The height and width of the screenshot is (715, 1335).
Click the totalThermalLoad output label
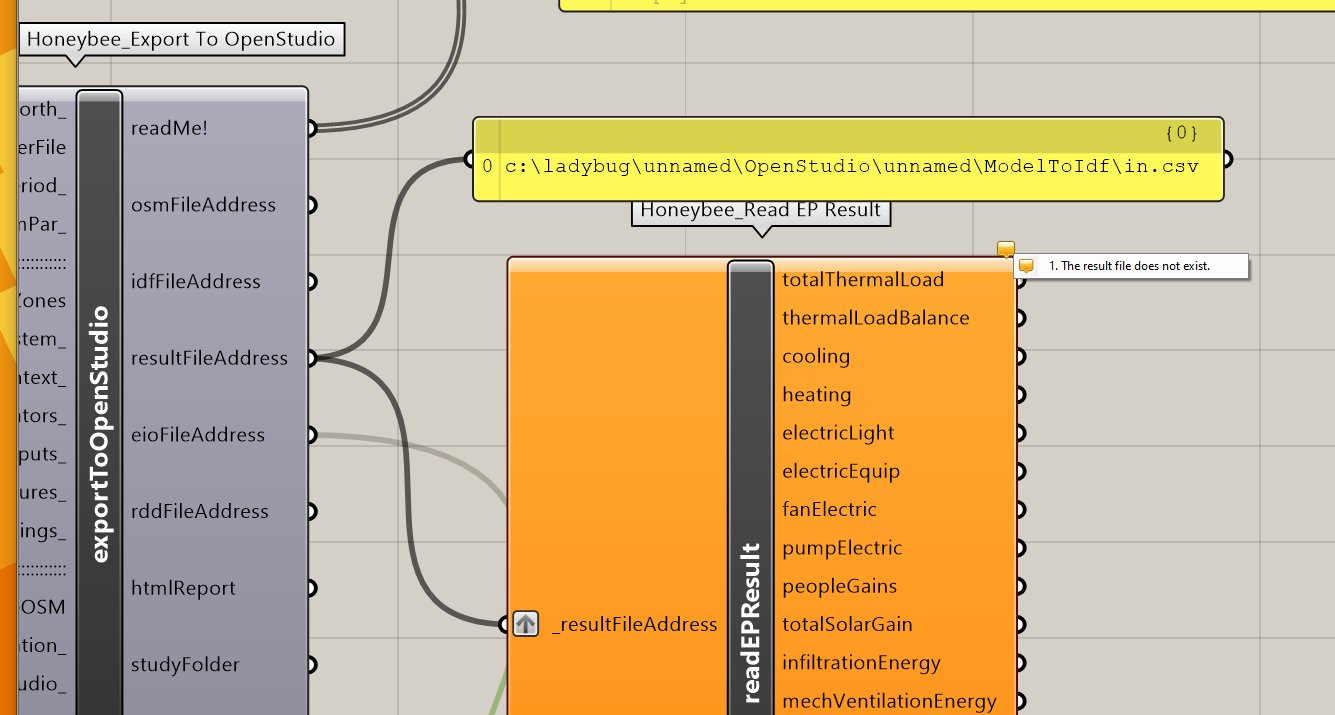tap(863, 280)
